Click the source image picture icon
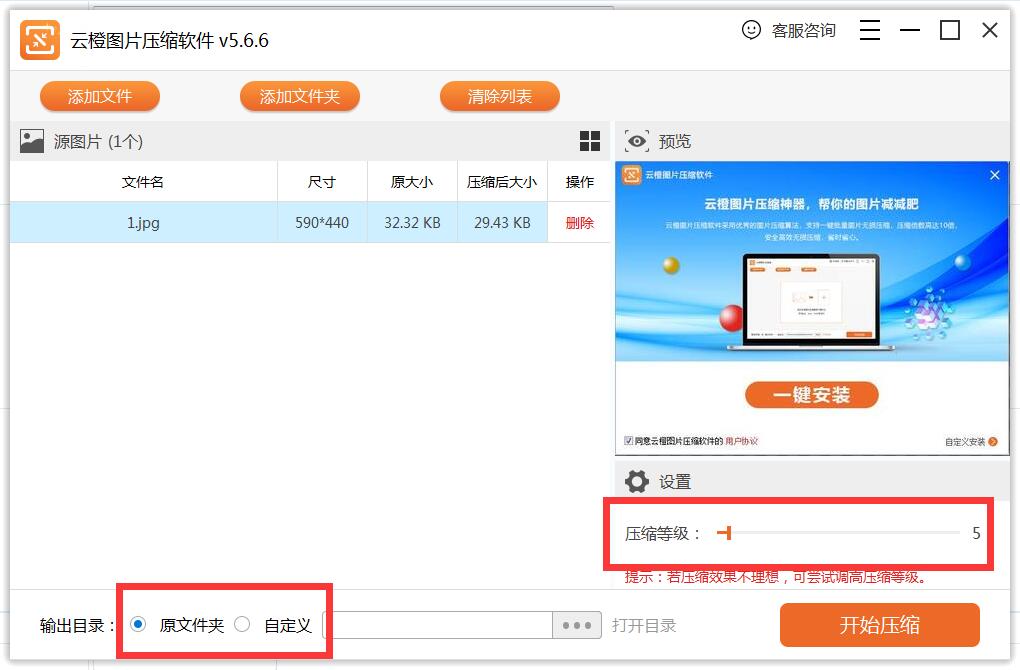The width and height of the screenshot is (1020, 670). pyautogui.click(x=32, y=141)
